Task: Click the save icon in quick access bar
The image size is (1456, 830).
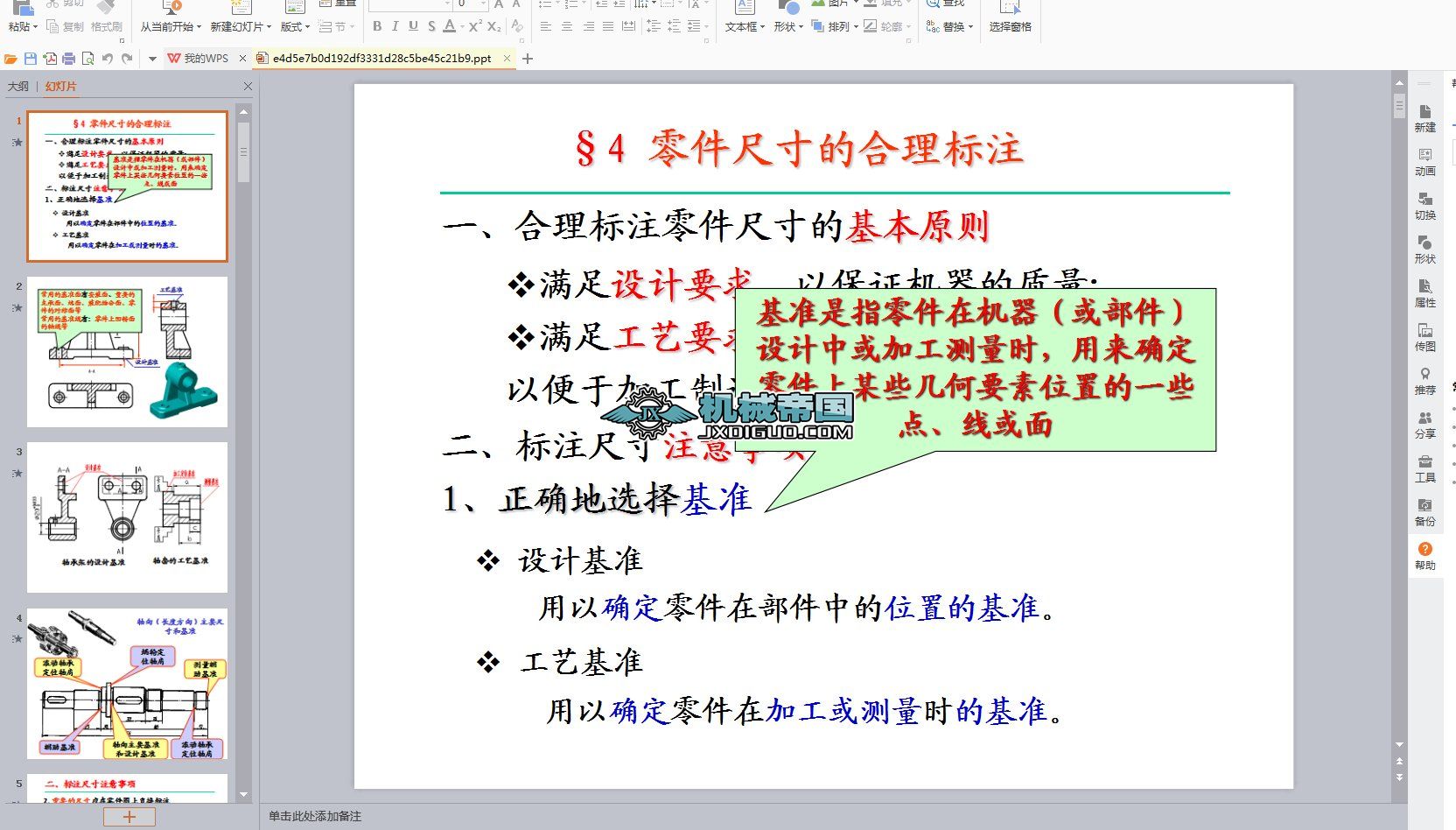Action: (31, 59)
